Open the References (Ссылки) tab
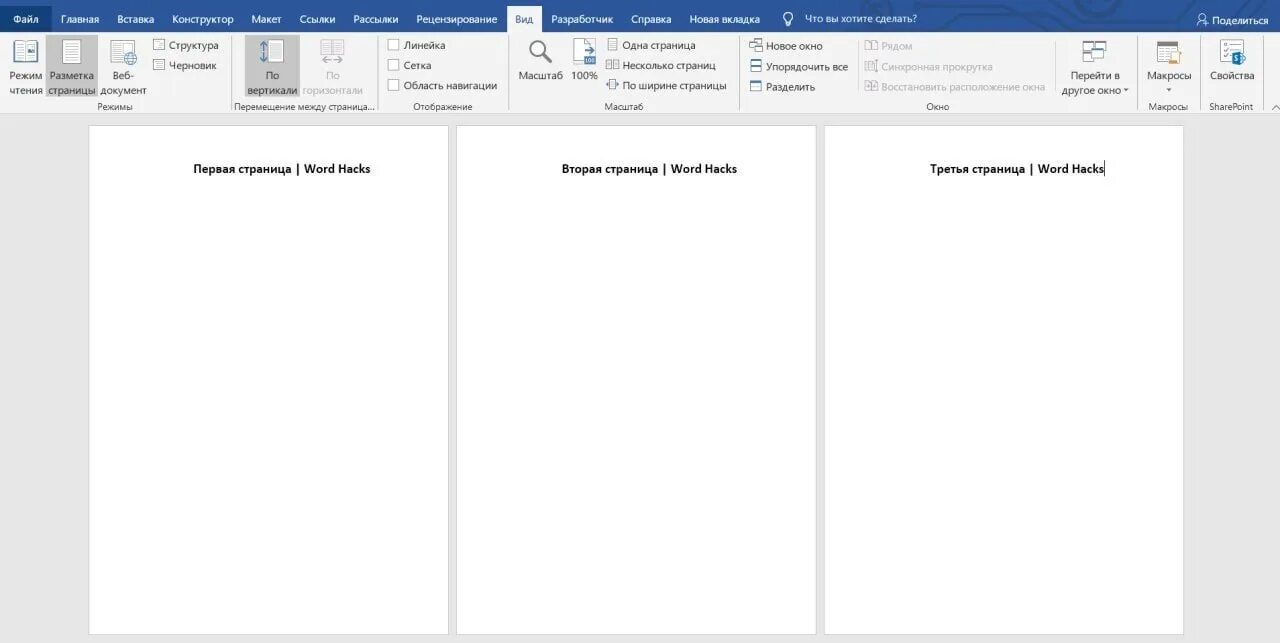Screen dimensions: 1280x643 [317, 19]
